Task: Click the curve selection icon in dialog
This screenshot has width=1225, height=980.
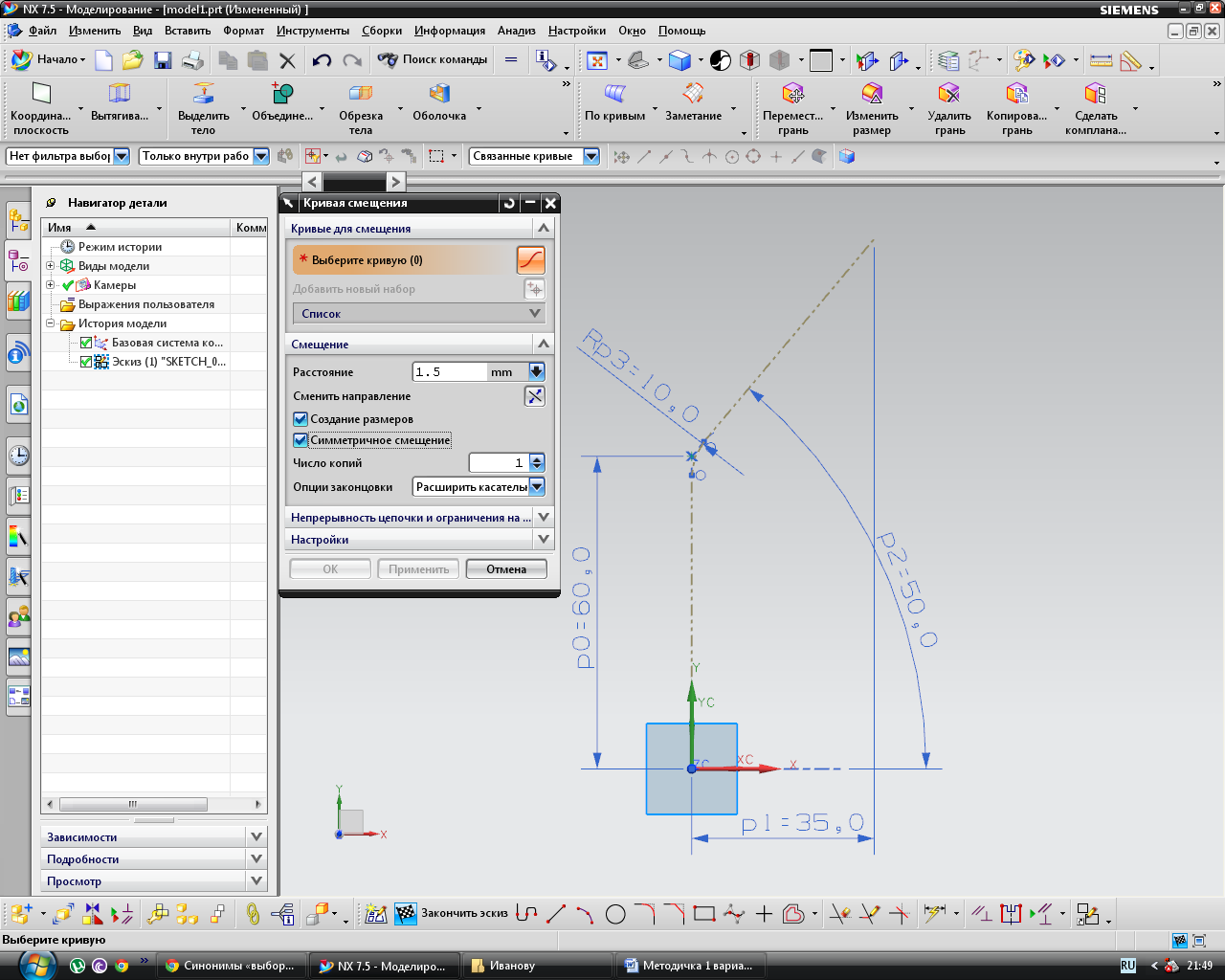Action: tap(530, 260)
